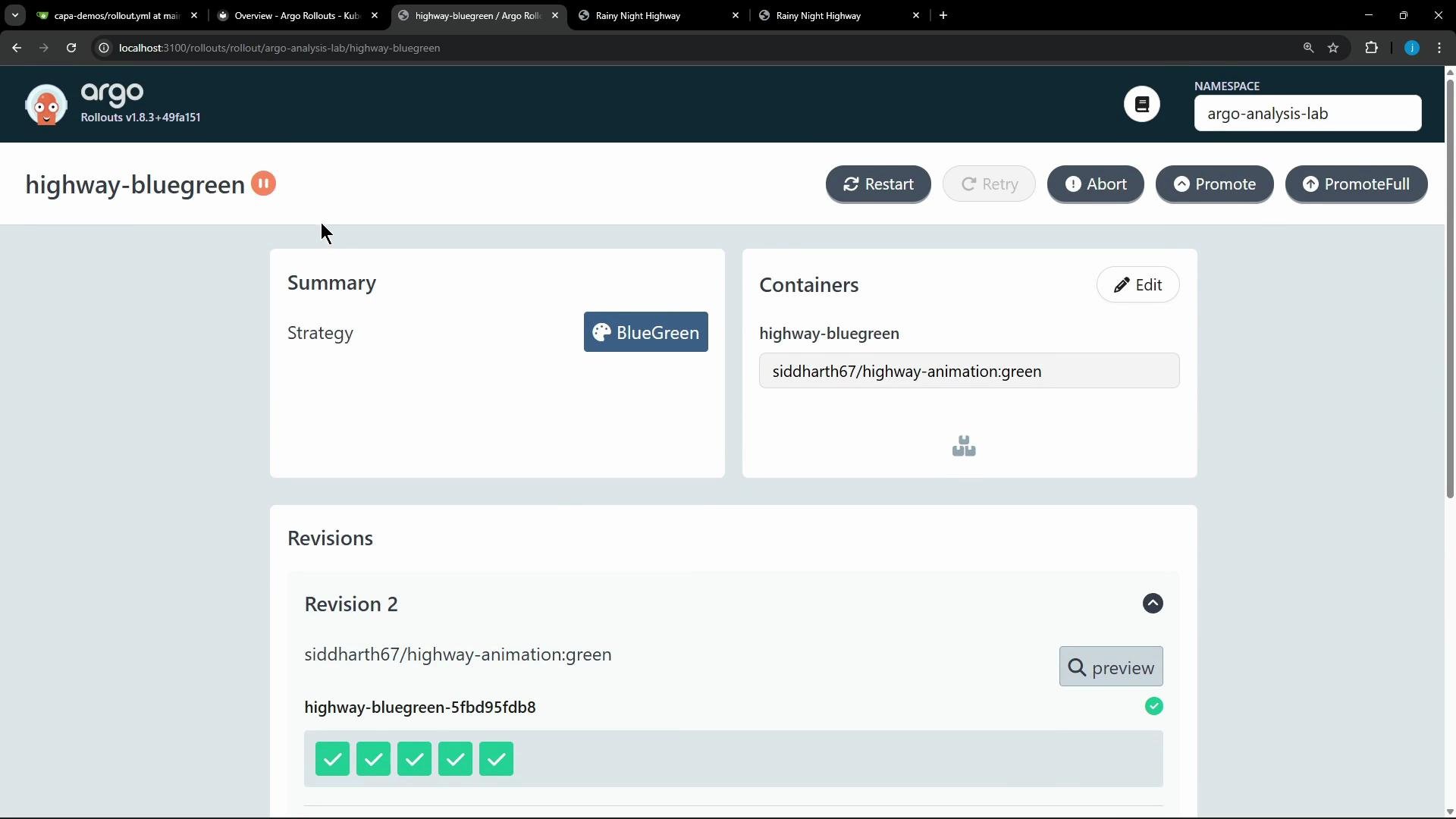This screenshot has width=1456, height=819.
Task: Click replica set name highway-bluegreen-5fbd95fdb8
Action: tap(420, 707)
